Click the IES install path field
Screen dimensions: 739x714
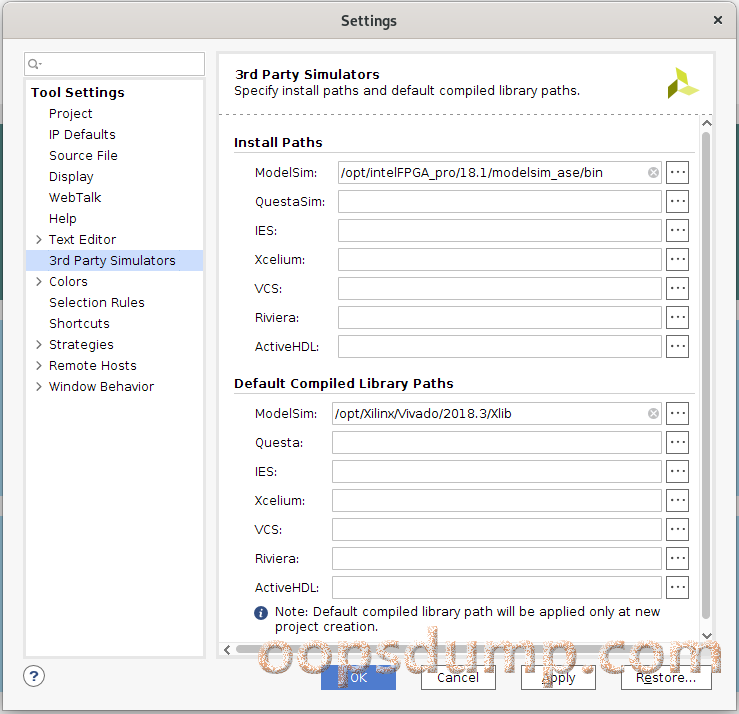500,230
